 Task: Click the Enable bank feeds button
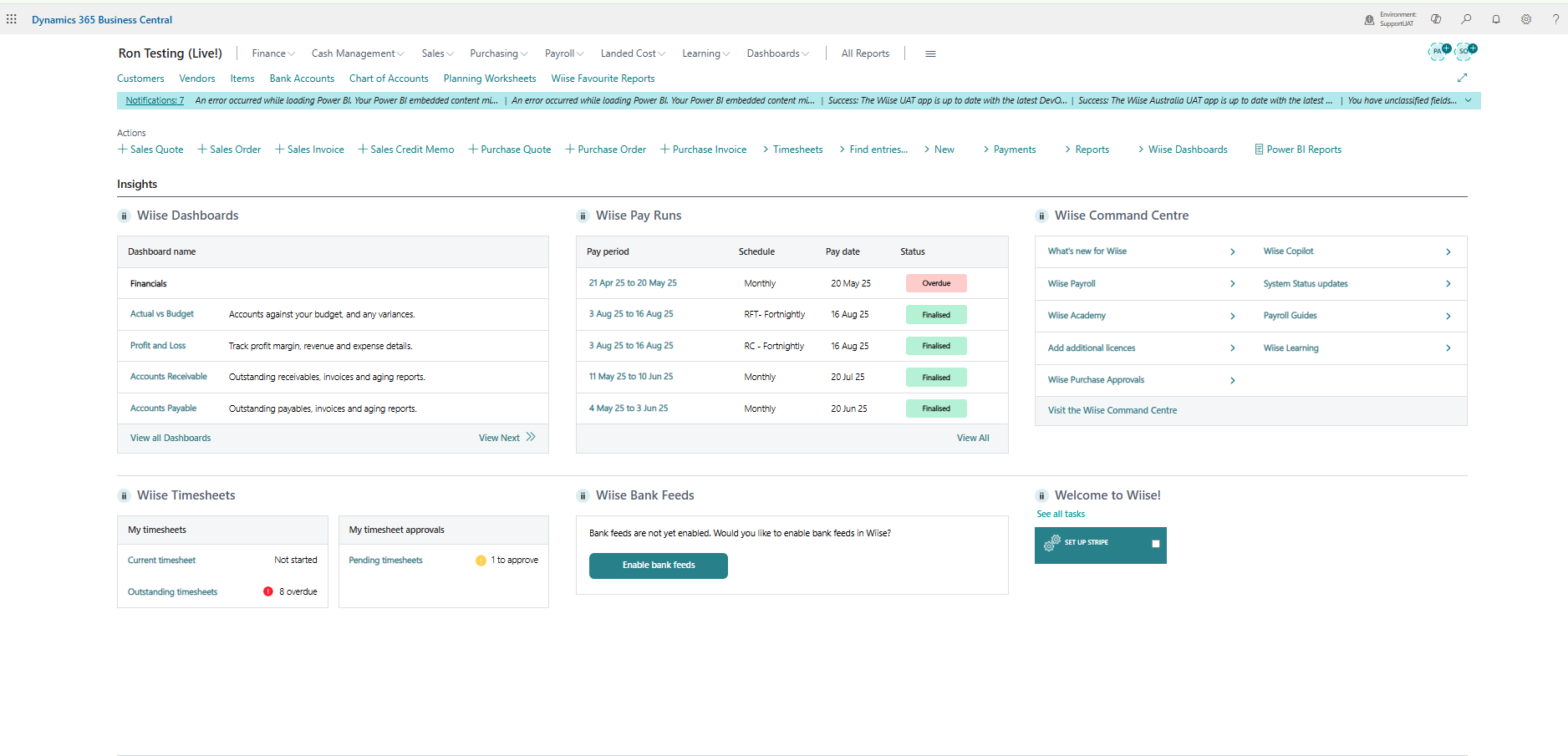coord(659,566)
